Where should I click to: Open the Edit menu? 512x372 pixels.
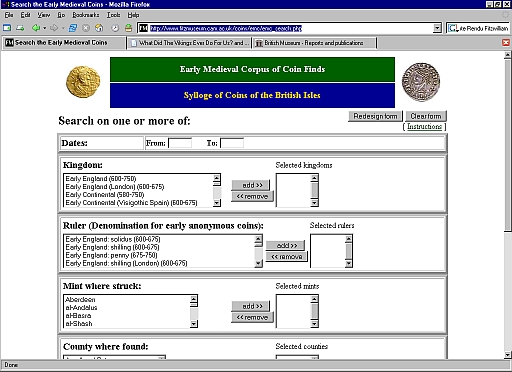coord(25,15)
